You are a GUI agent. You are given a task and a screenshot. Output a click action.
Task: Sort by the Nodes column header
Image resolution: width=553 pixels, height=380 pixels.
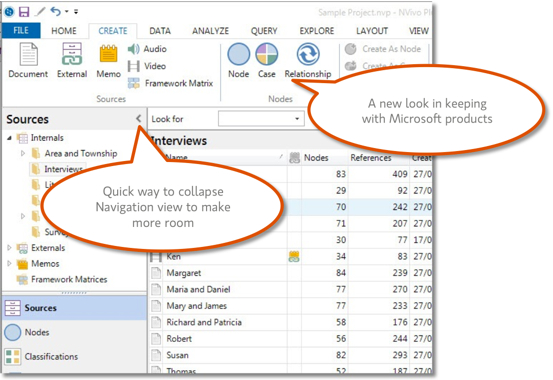coord(316,158)
